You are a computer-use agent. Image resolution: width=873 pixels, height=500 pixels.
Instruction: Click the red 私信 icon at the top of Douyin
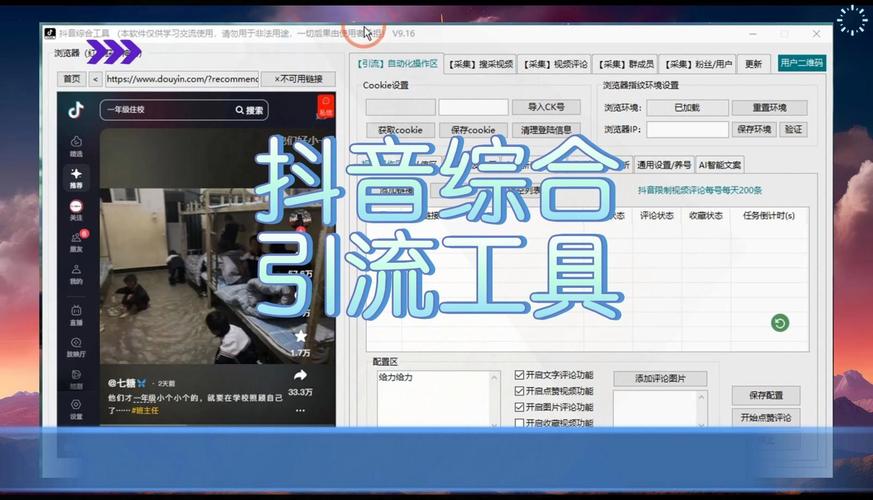[x=326, y=106]
